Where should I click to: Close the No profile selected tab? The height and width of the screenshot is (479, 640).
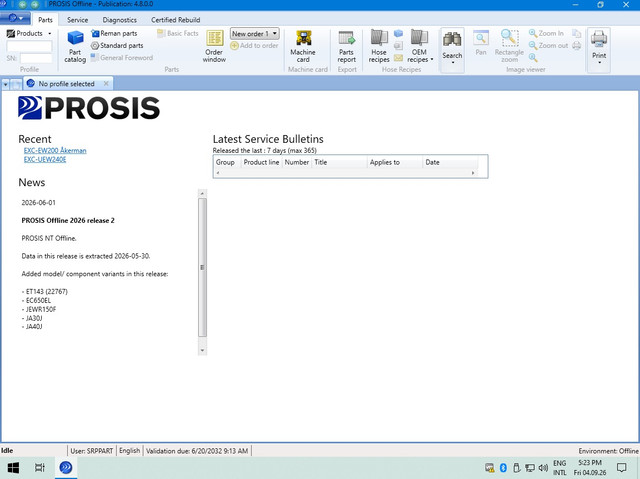coord(106,84)
